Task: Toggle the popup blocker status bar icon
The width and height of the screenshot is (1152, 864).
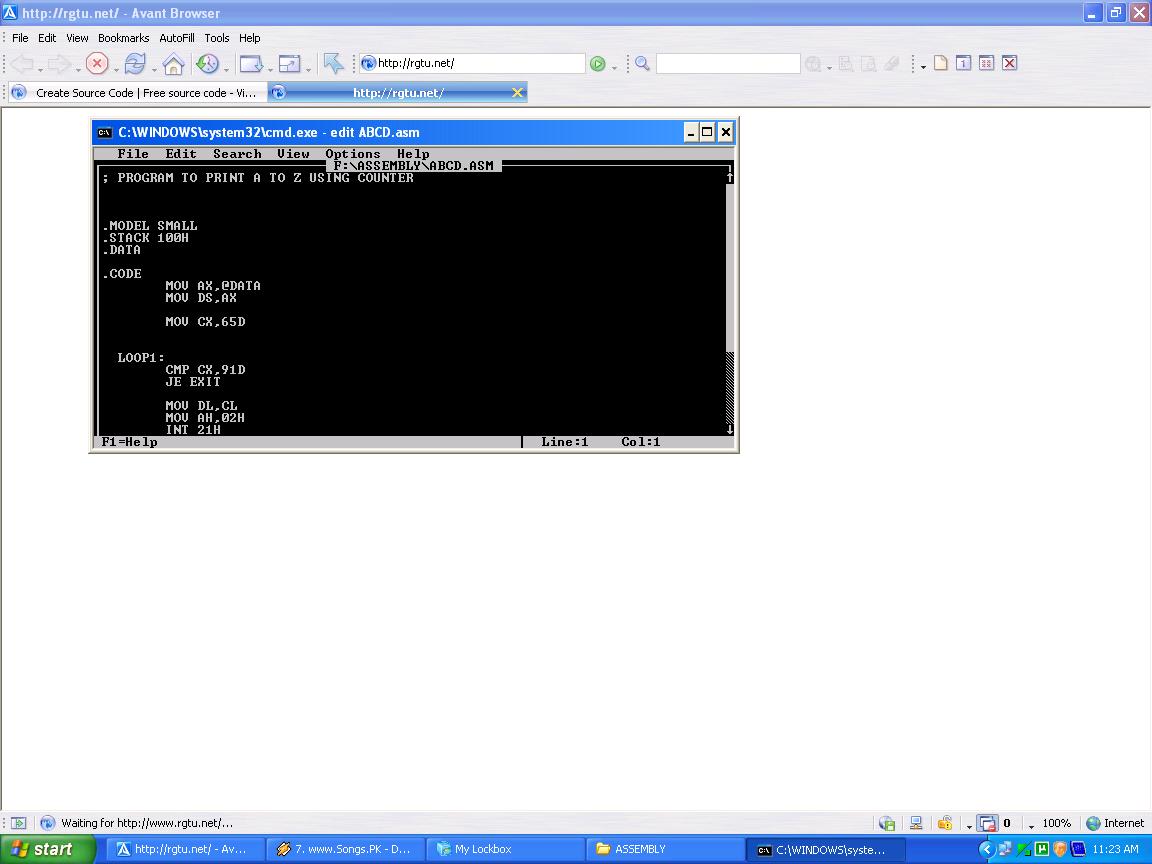Action: (987, 823)
